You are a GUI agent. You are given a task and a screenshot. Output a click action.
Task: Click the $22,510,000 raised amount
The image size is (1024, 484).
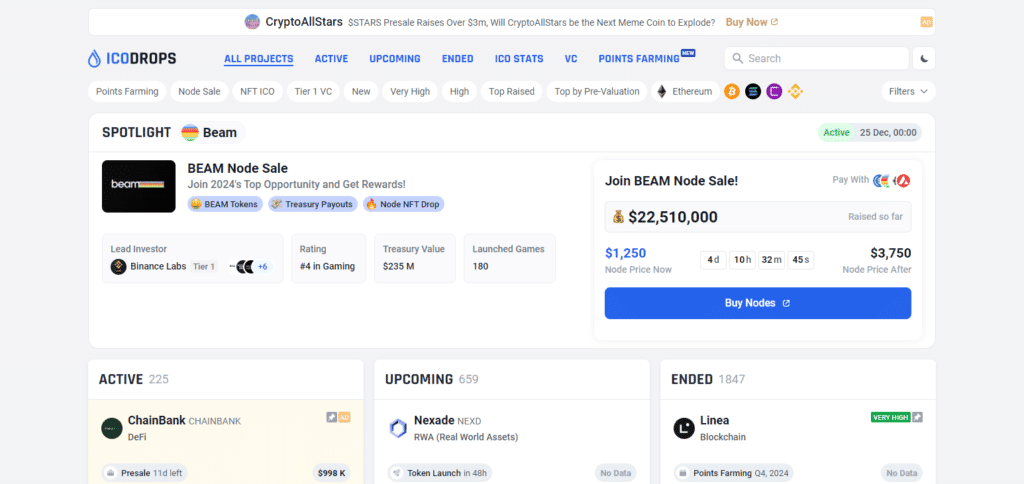pyautogui.click(x=673, y=217)
